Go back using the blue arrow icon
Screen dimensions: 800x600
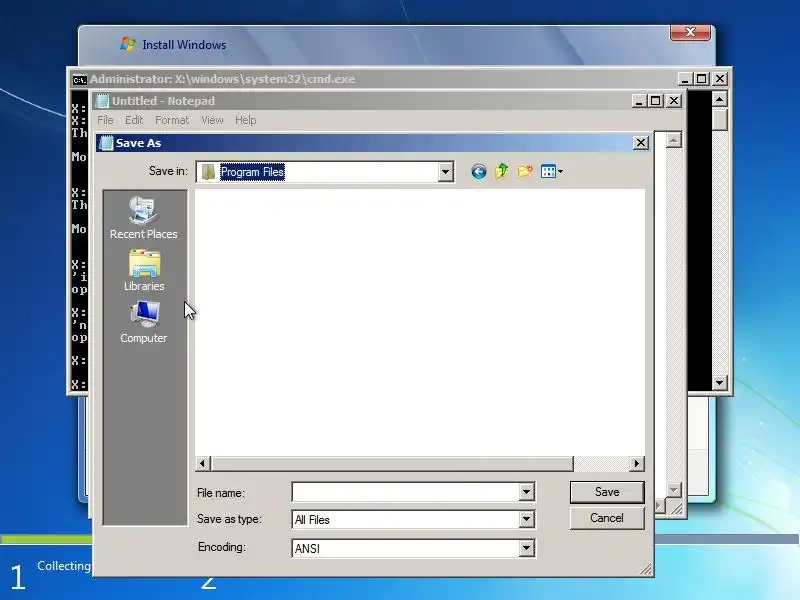click(479, 171)
